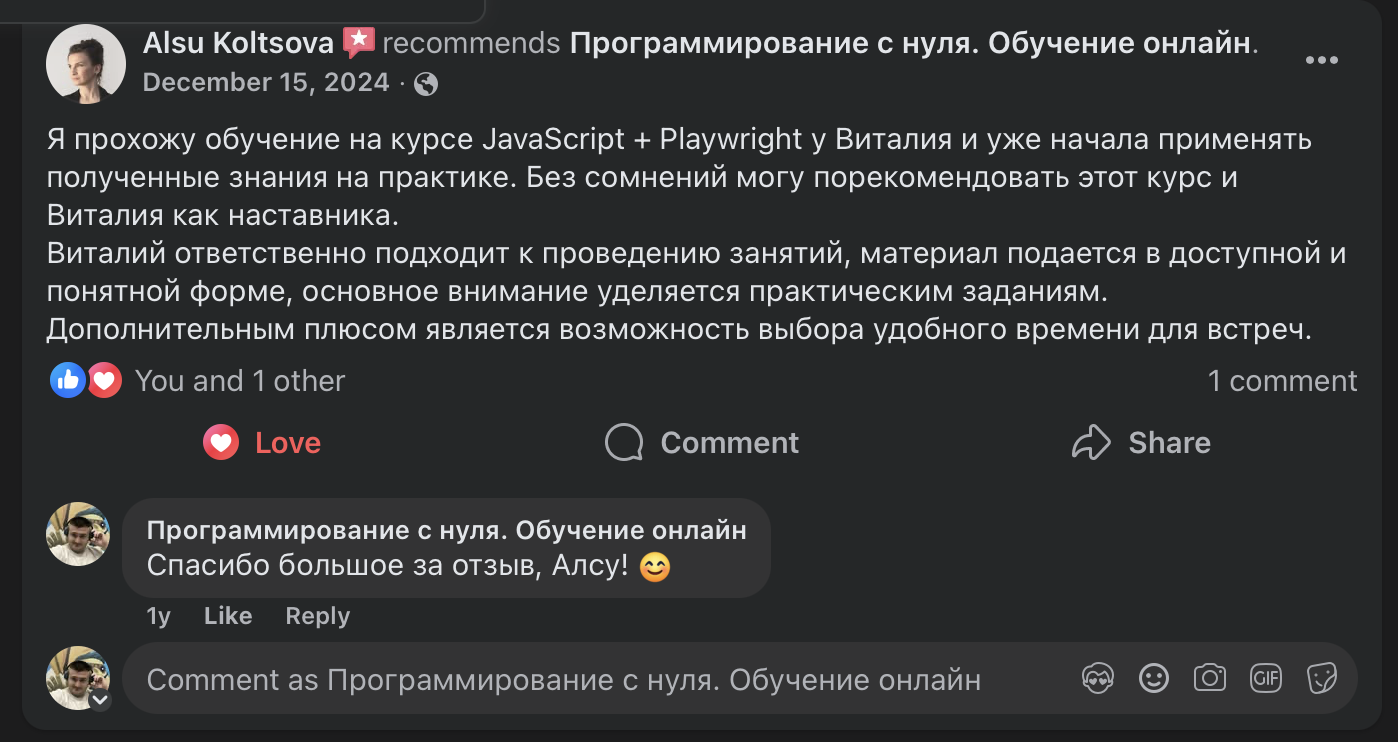
Task: Open the sticker picker in the comment box
Action: pos(1321,677)
